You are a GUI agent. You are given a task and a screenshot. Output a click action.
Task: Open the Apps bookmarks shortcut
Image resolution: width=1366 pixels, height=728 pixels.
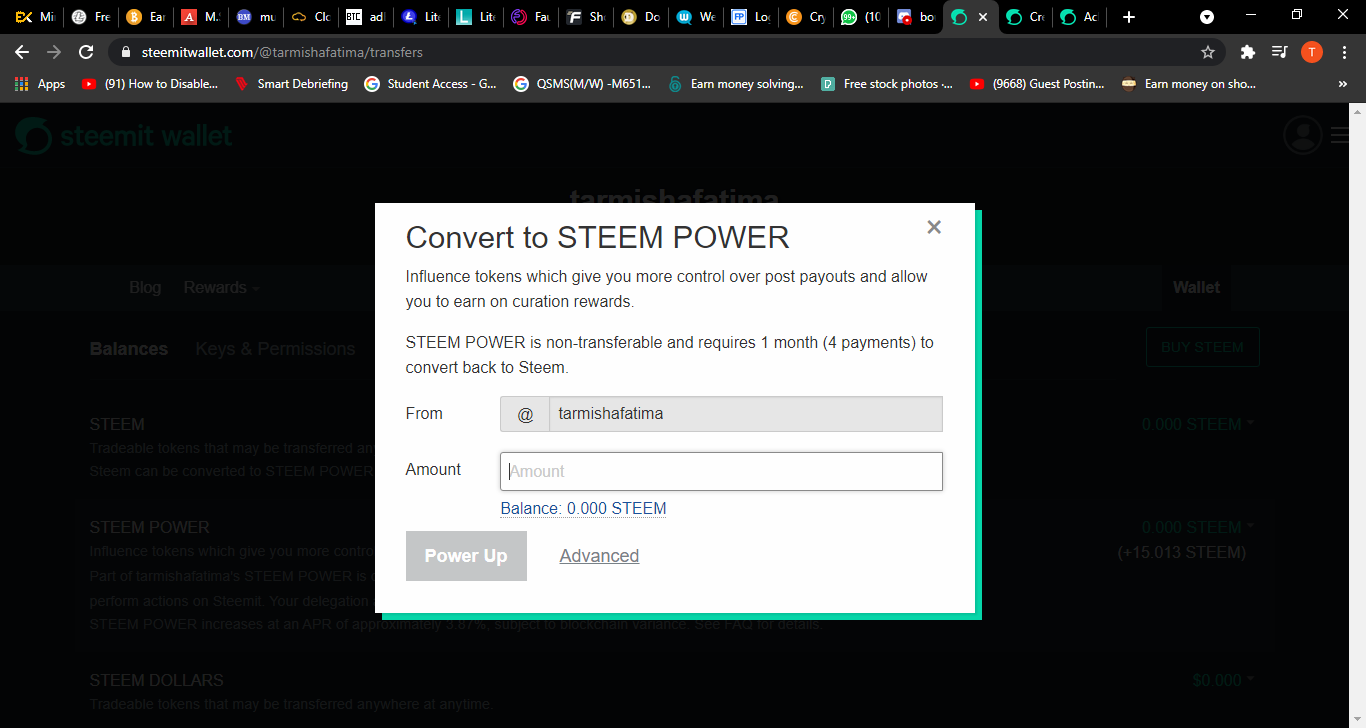(40, 84)
